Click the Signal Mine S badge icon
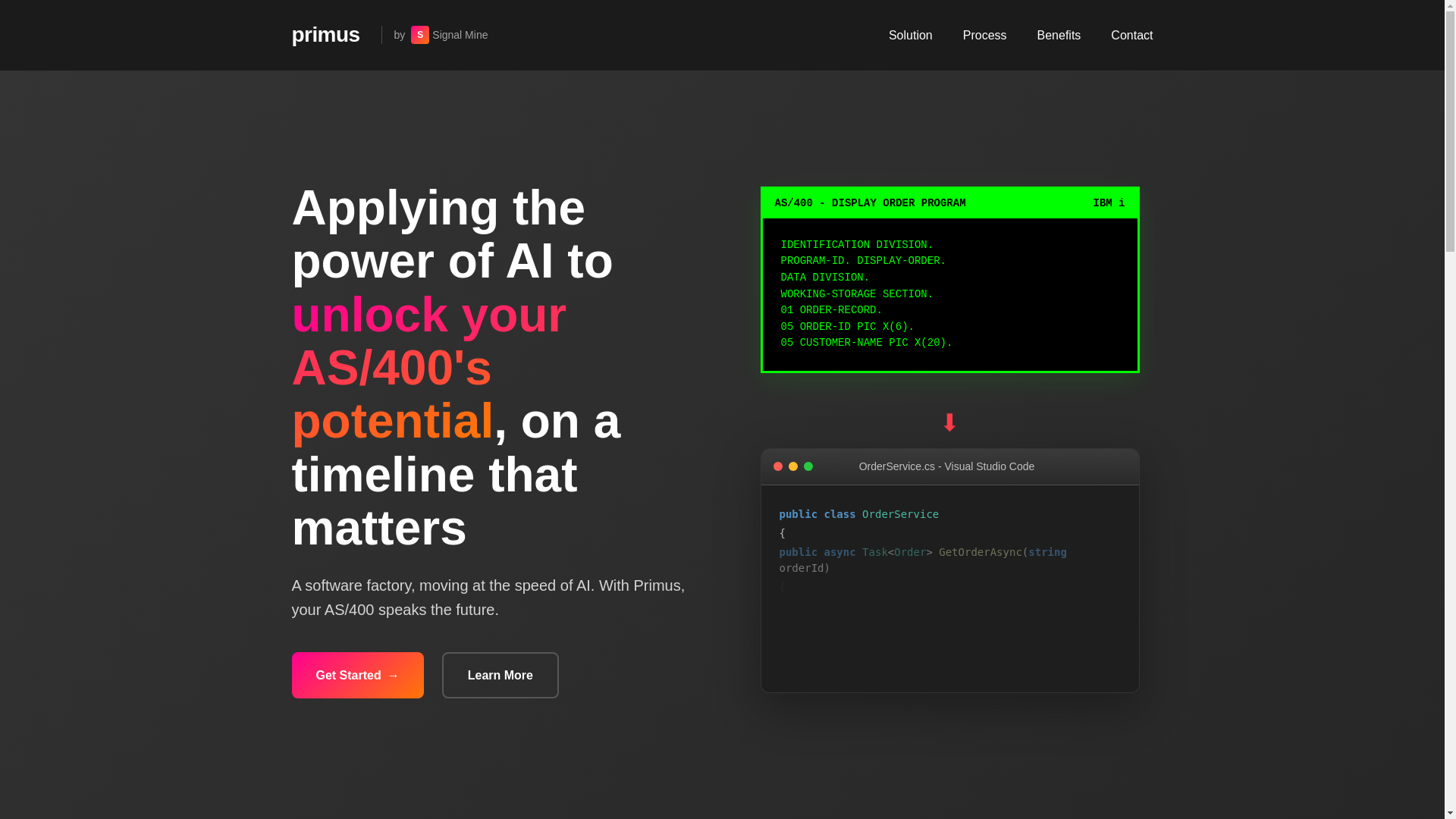The height and width of the screenshot is (819, 1456). (x=420, y=35)
